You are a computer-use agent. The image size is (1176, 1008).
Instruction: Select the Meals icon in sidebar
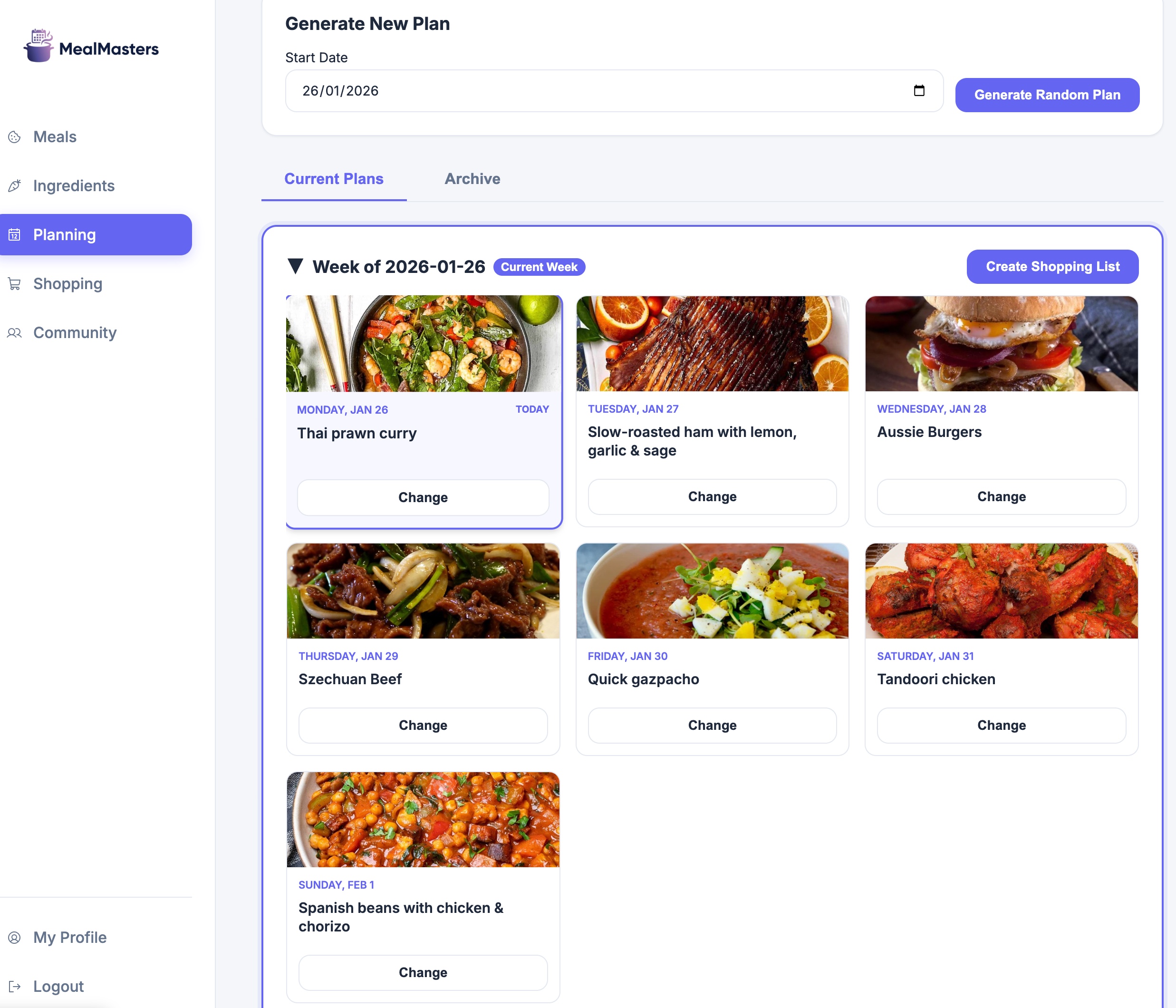pyautogui.click(x=14, y=137)
